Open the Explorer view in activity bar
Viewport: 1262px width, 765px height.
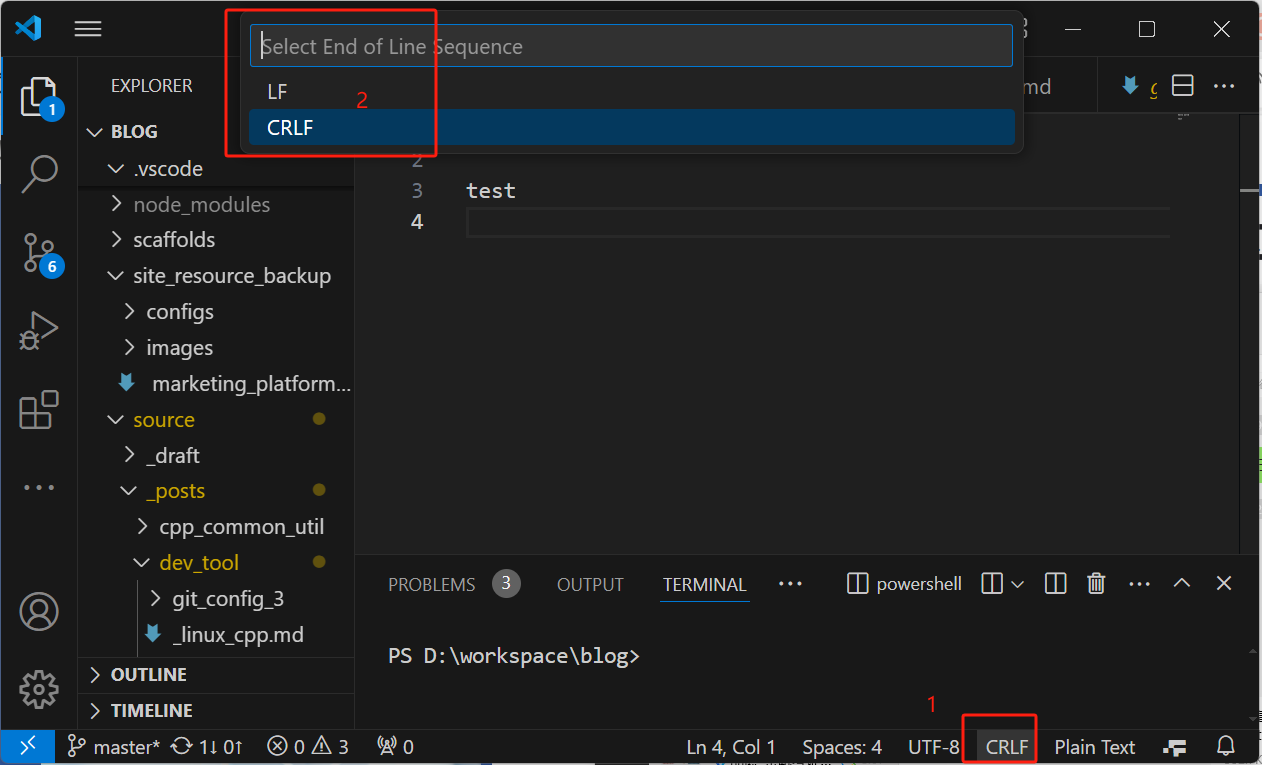[38, 96]
